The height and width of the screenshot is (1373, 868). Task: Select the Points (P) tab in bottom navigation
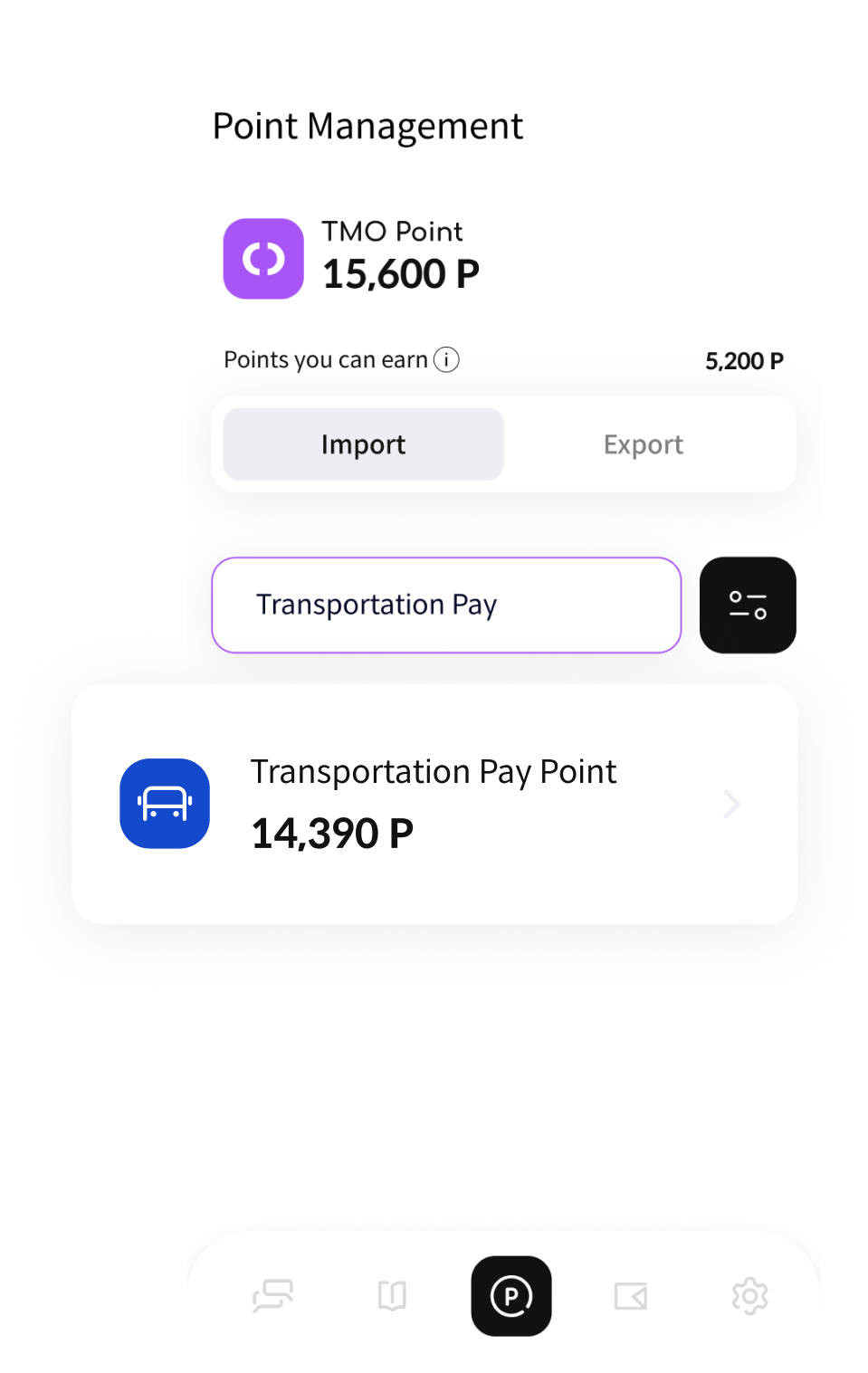tap(511, 1296)
